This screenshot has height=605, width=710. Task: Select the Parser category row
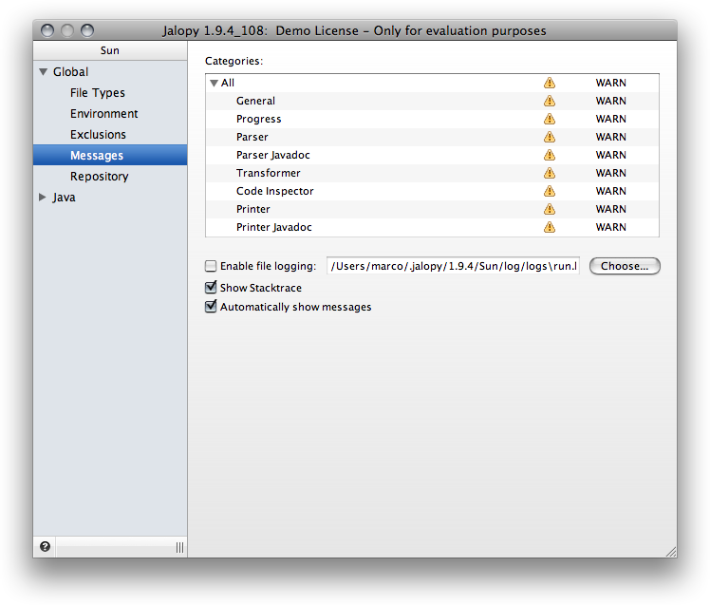[432, 137]
